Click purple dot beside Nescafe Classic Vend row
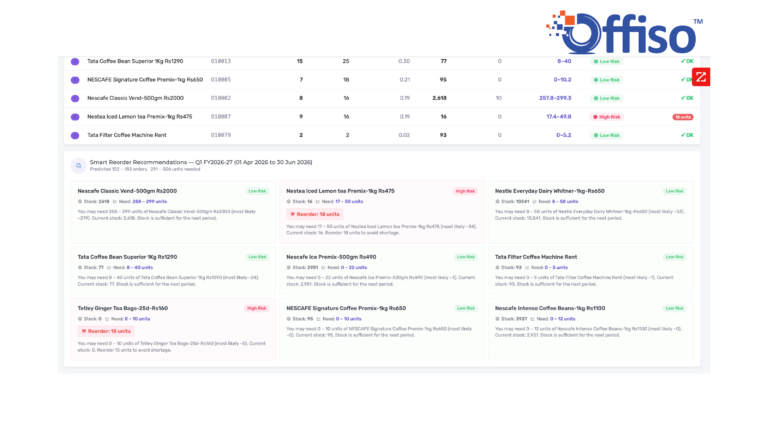This screenshot has height=430, width=768. click(x=75, y=98)
